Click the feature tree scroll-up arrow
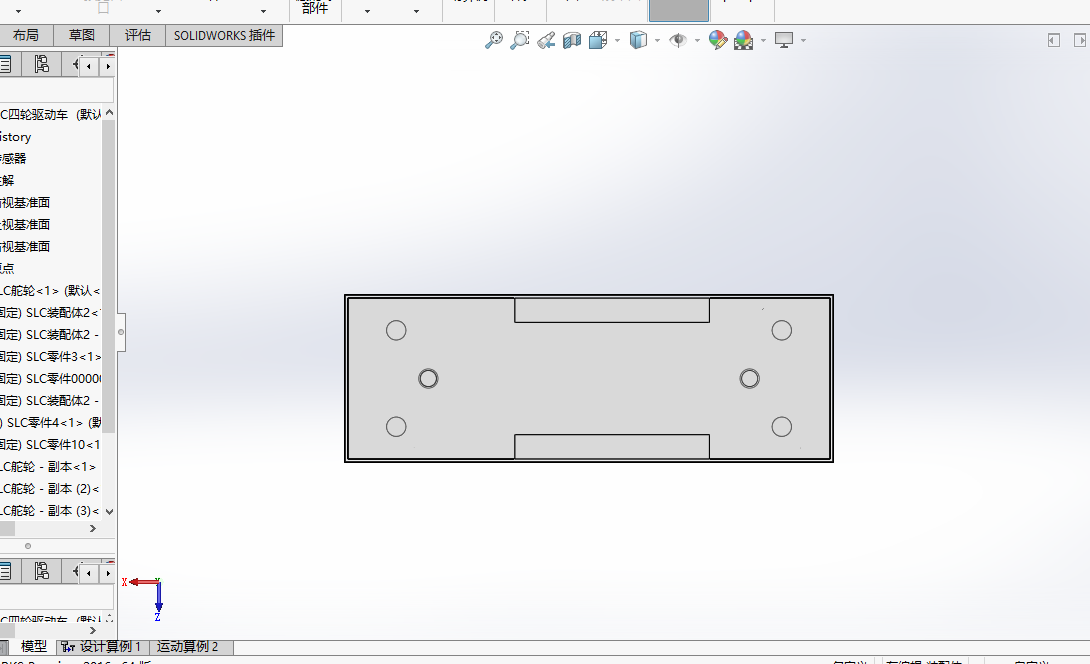Image resolution: width=1090 pixels, height=664 pixels. [109, 113]
